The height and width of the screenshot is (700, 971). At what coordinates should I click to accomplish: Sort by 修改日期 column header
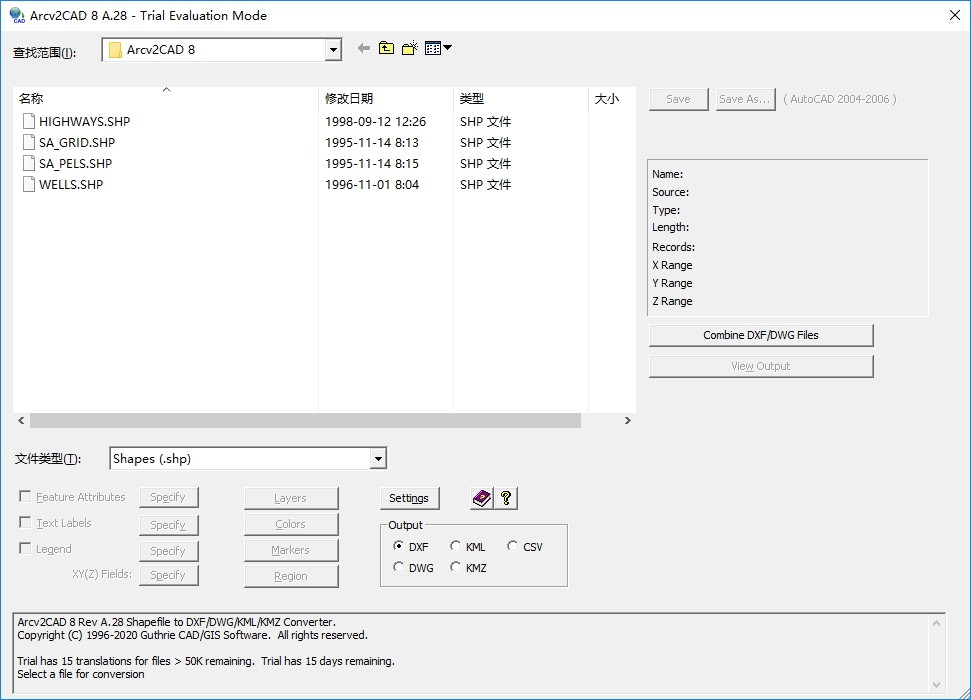(x=386, y=98)
